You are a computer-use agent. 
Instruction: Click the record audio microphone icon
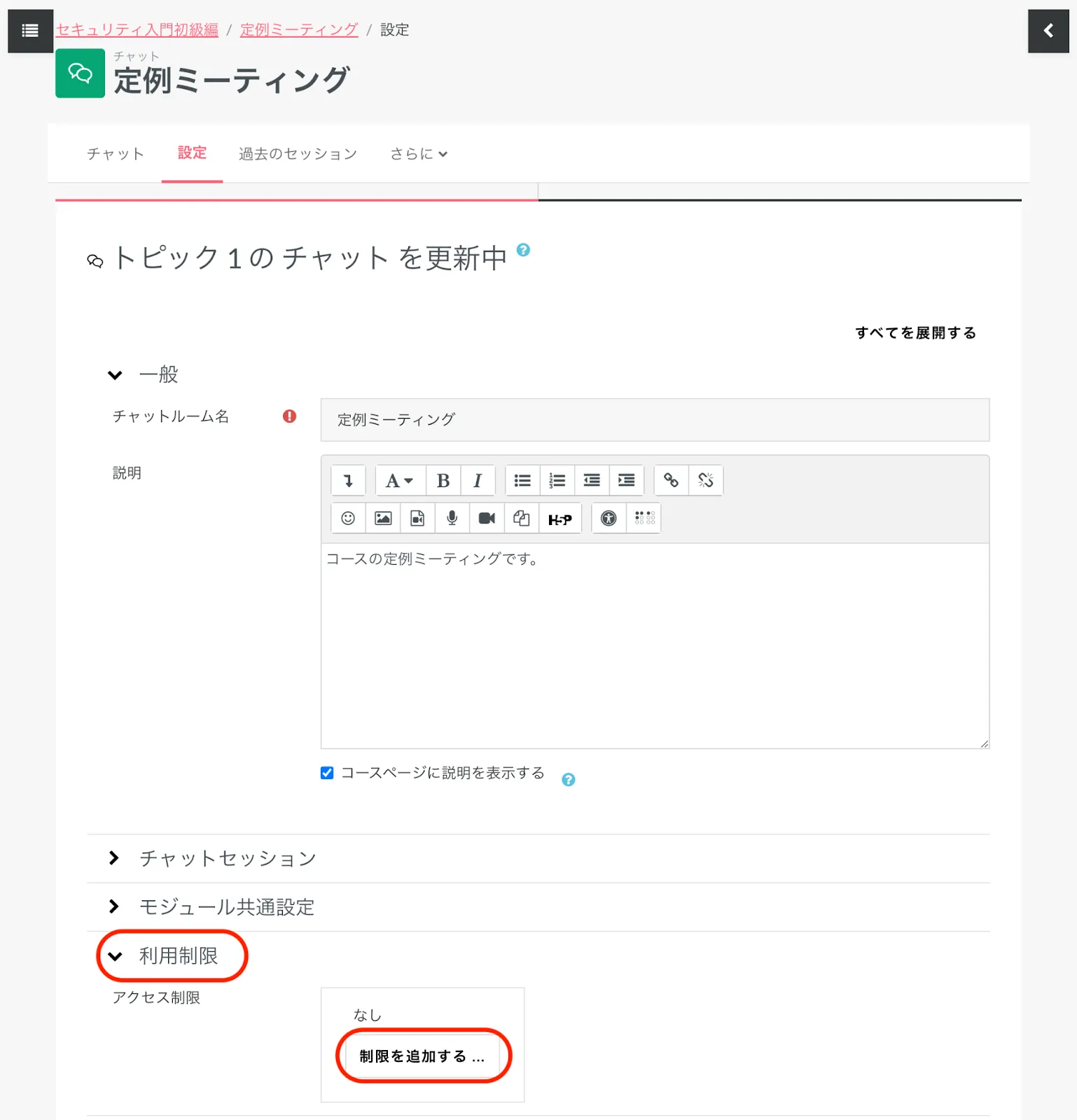452,519
